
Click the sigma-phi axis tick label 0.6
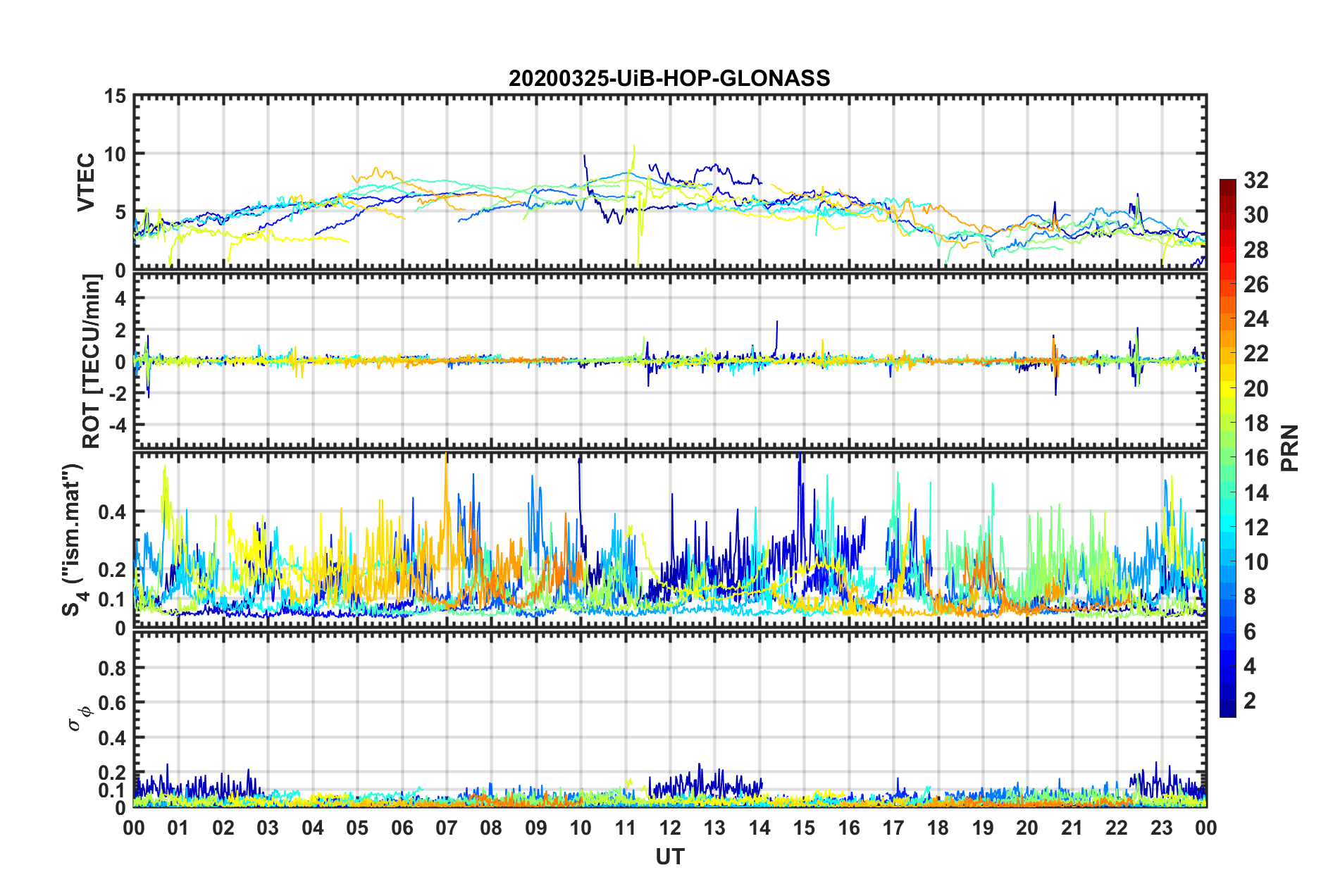[112, 703]
